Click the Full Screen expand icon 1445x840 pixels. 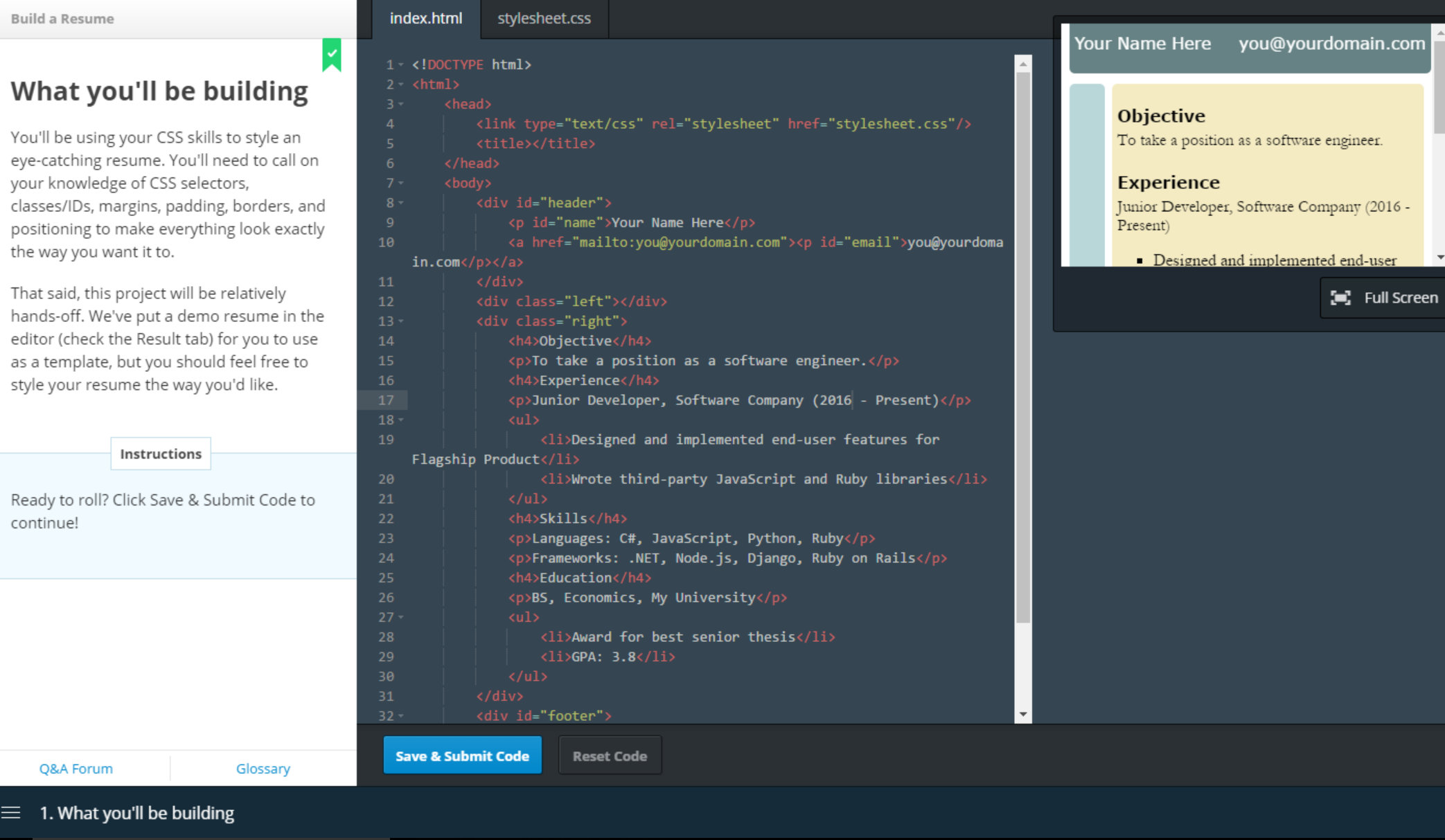click(1340, 298)
